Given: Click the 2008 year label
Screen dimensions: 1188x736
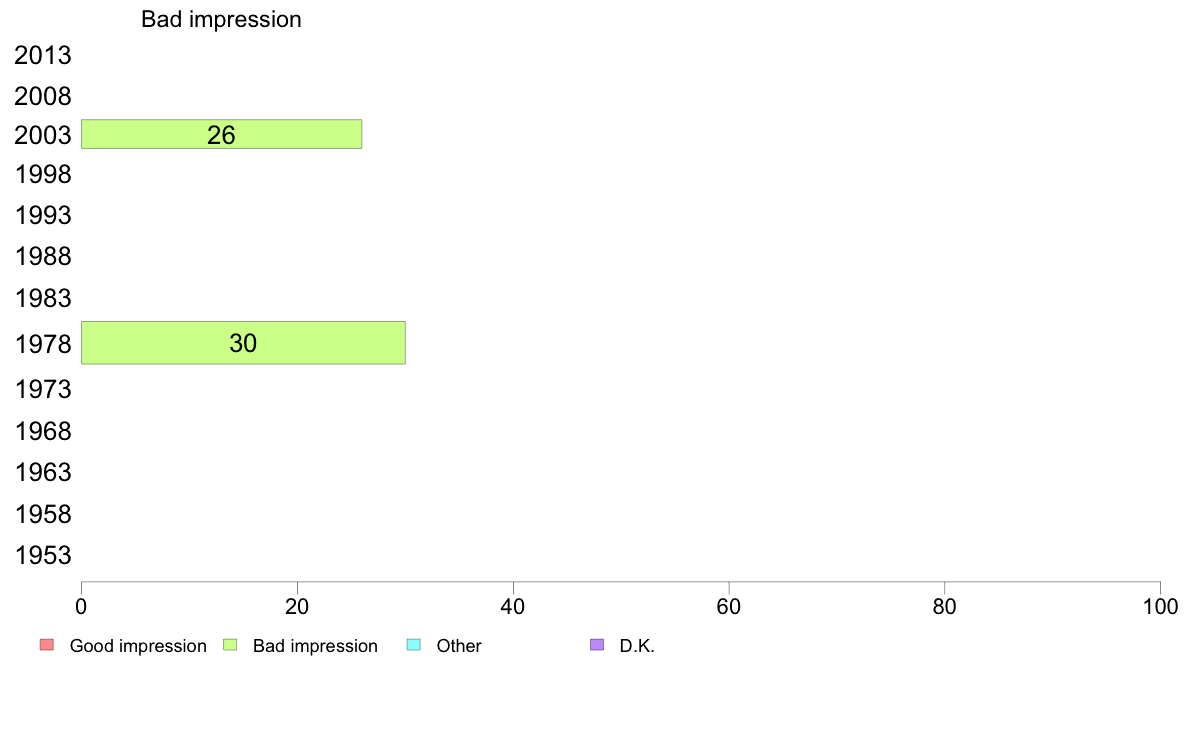Looking at the screenshot, I should tap(43, 97).
